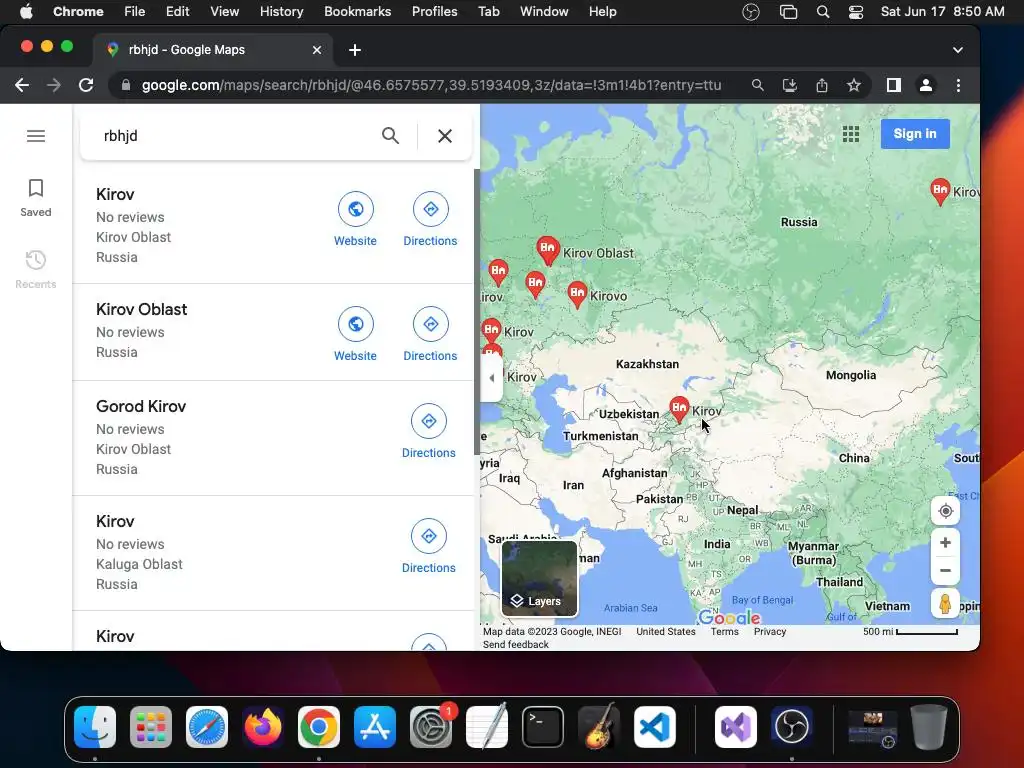Open the File menu
1024x768 pixels.
[x=135, y=12]
